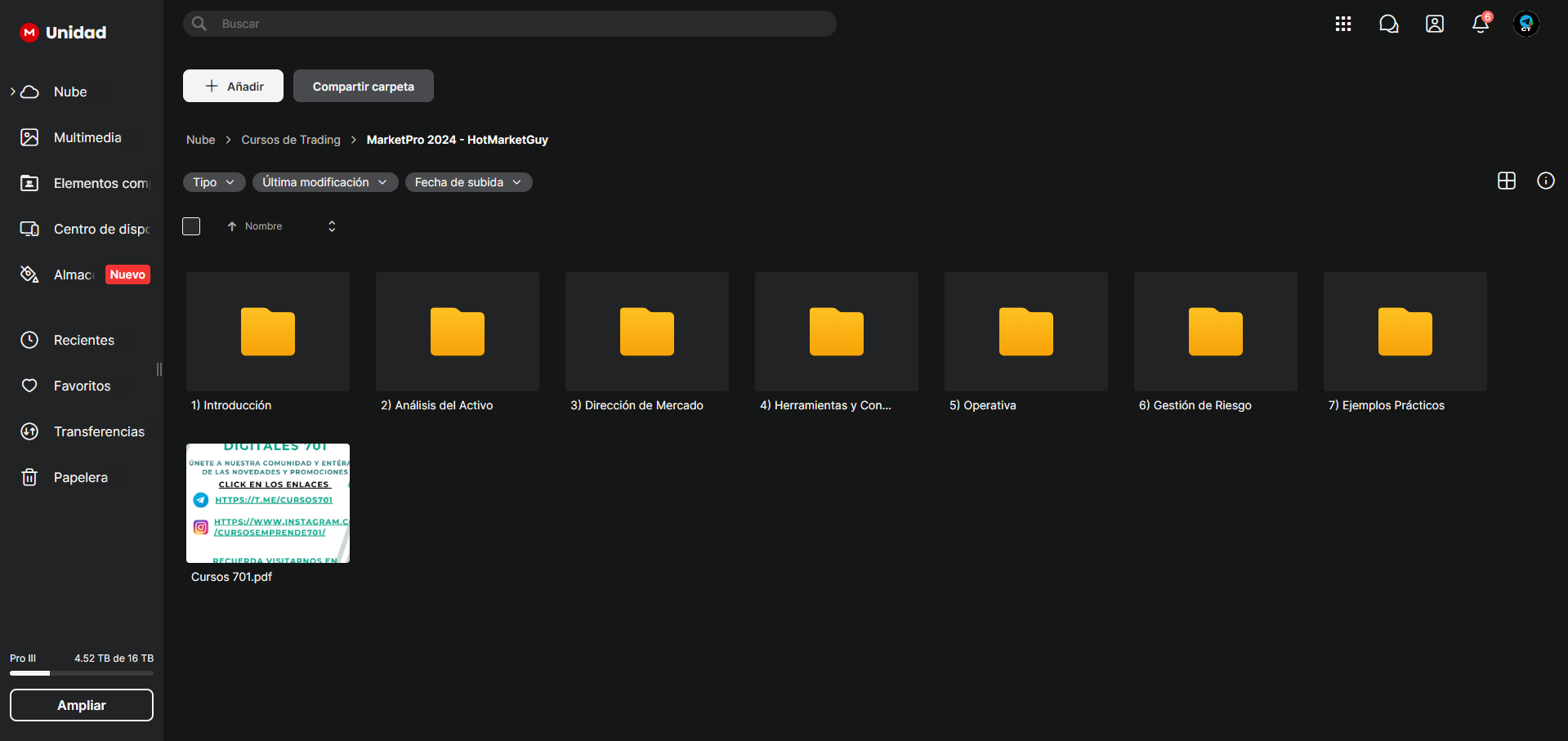Open the 1) Introducción folder

(x=268, y=332)
